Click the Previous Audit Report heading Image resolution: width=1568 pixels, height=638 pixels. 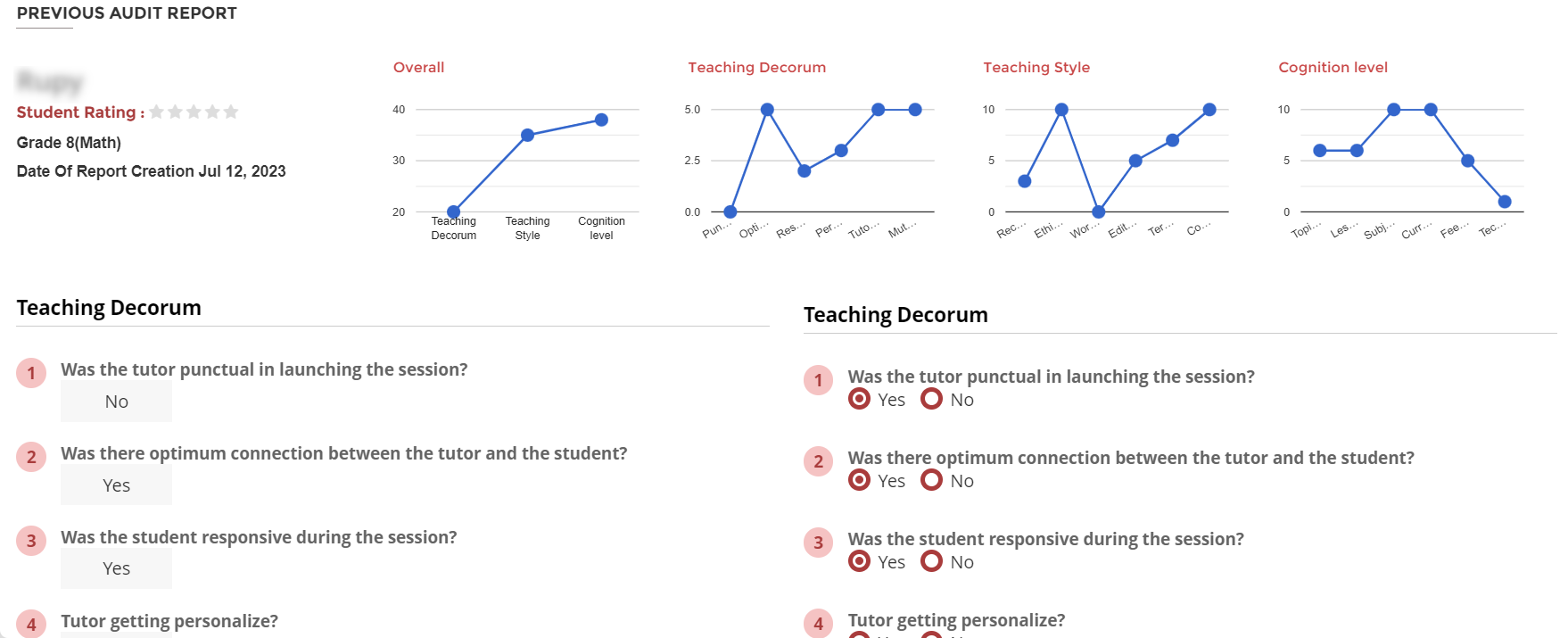click(x=127, y=13)
